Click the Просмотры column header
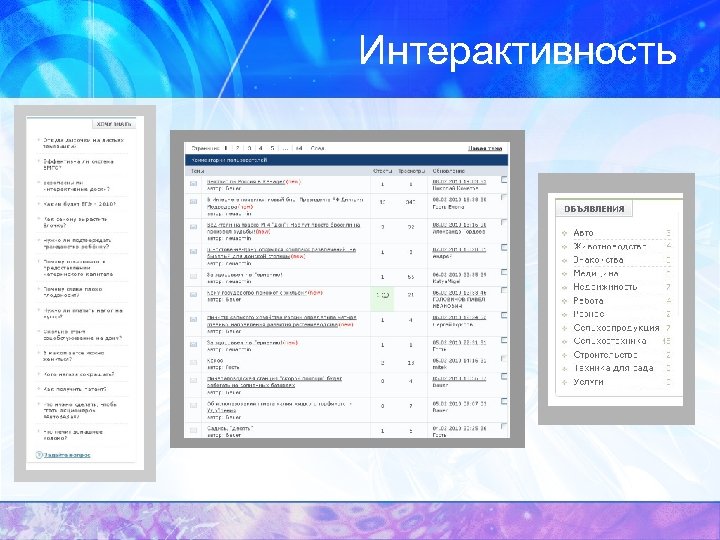This screenshot has height=540, width=720. pos(411,171)
